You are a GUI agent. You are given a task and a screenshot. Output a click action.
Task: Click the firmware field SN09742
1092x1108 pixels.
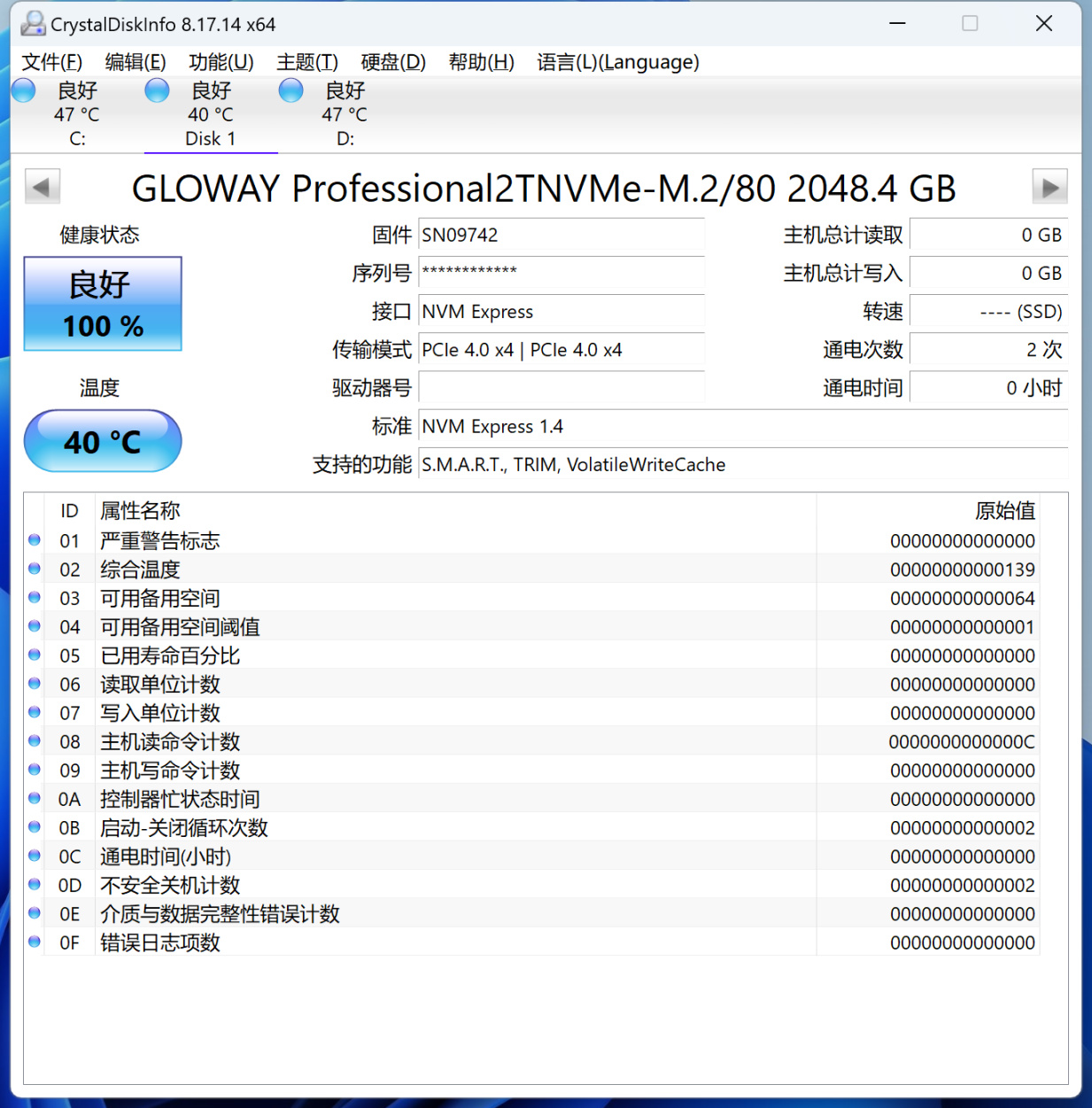point(561,235)
